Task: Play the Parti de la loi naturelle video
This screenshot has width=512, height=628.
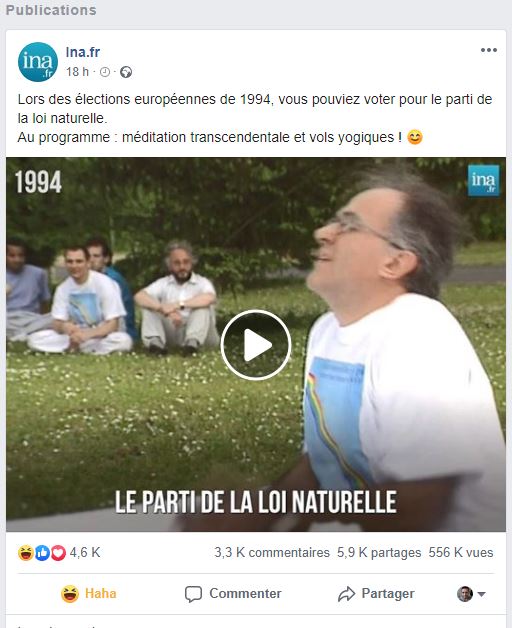Action: tap(256, 344)
